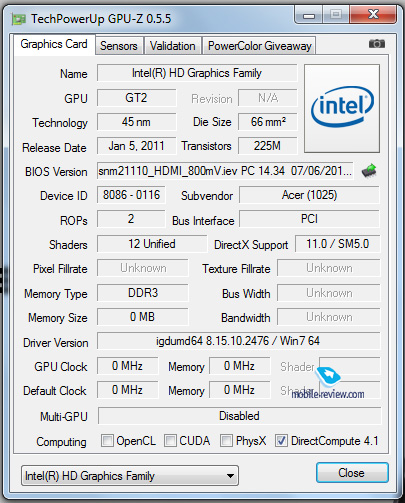Open the Validation tab
The height and width of the screenshot is (503, 405).
point(173,46)
